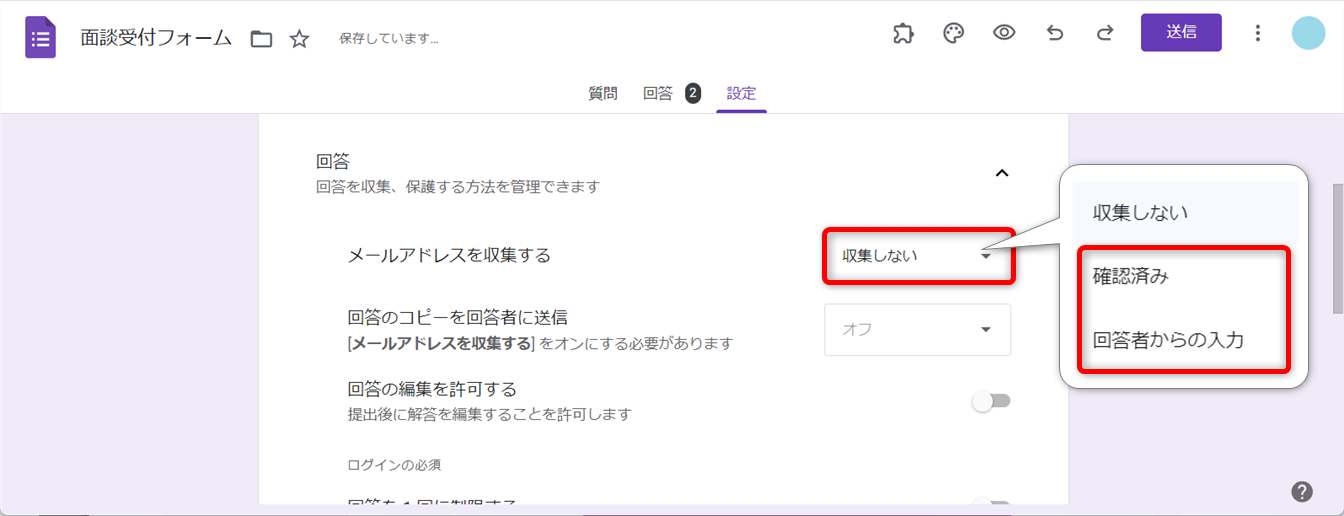The height and width of the screenshot is (516, 1344).
Task: Click the redo arrow icon
Action: pyautogui.click(x=1105, y=33)
